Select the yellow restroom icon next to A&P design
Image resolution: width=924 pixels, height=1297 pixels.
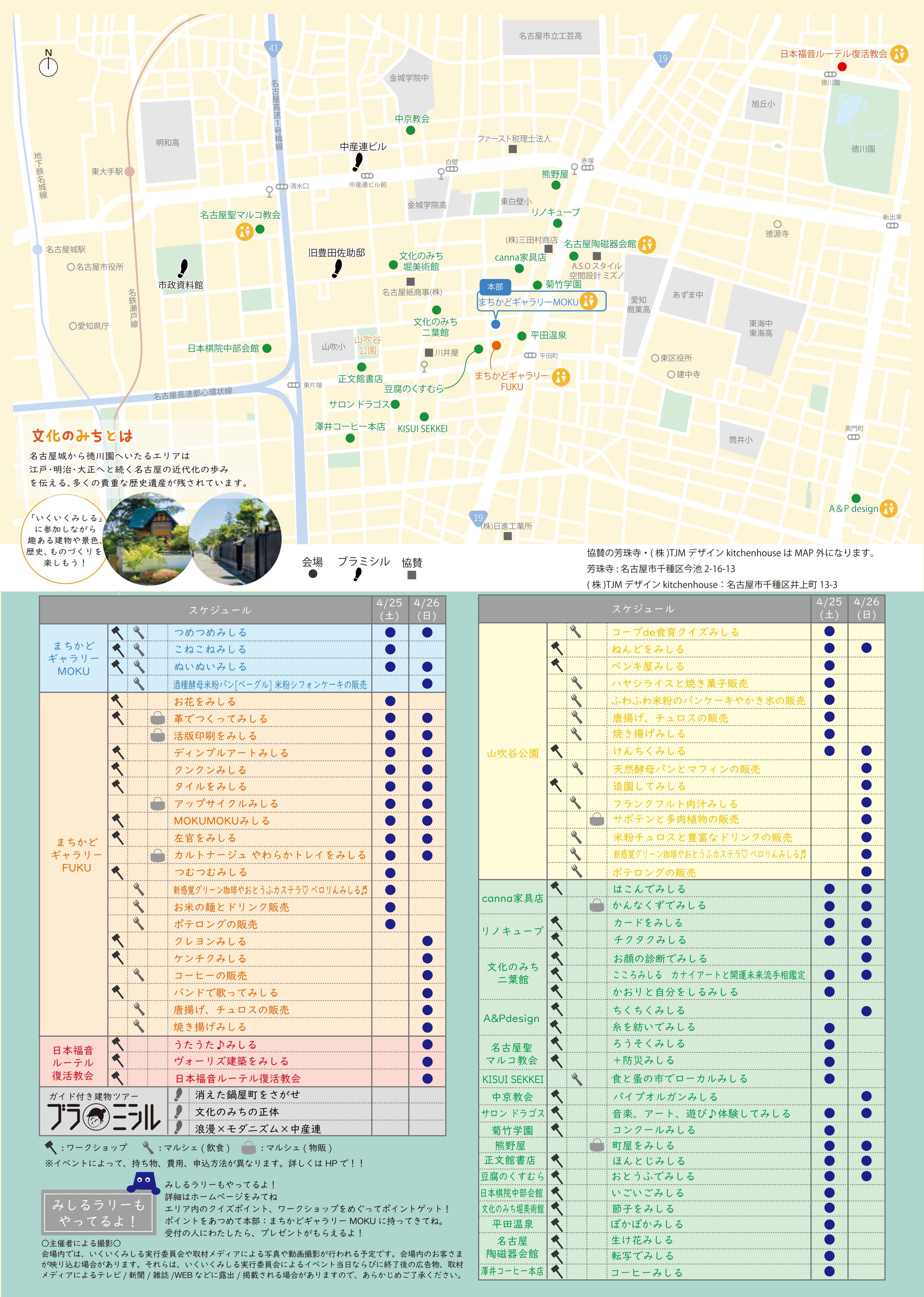[x=888, y=508]
